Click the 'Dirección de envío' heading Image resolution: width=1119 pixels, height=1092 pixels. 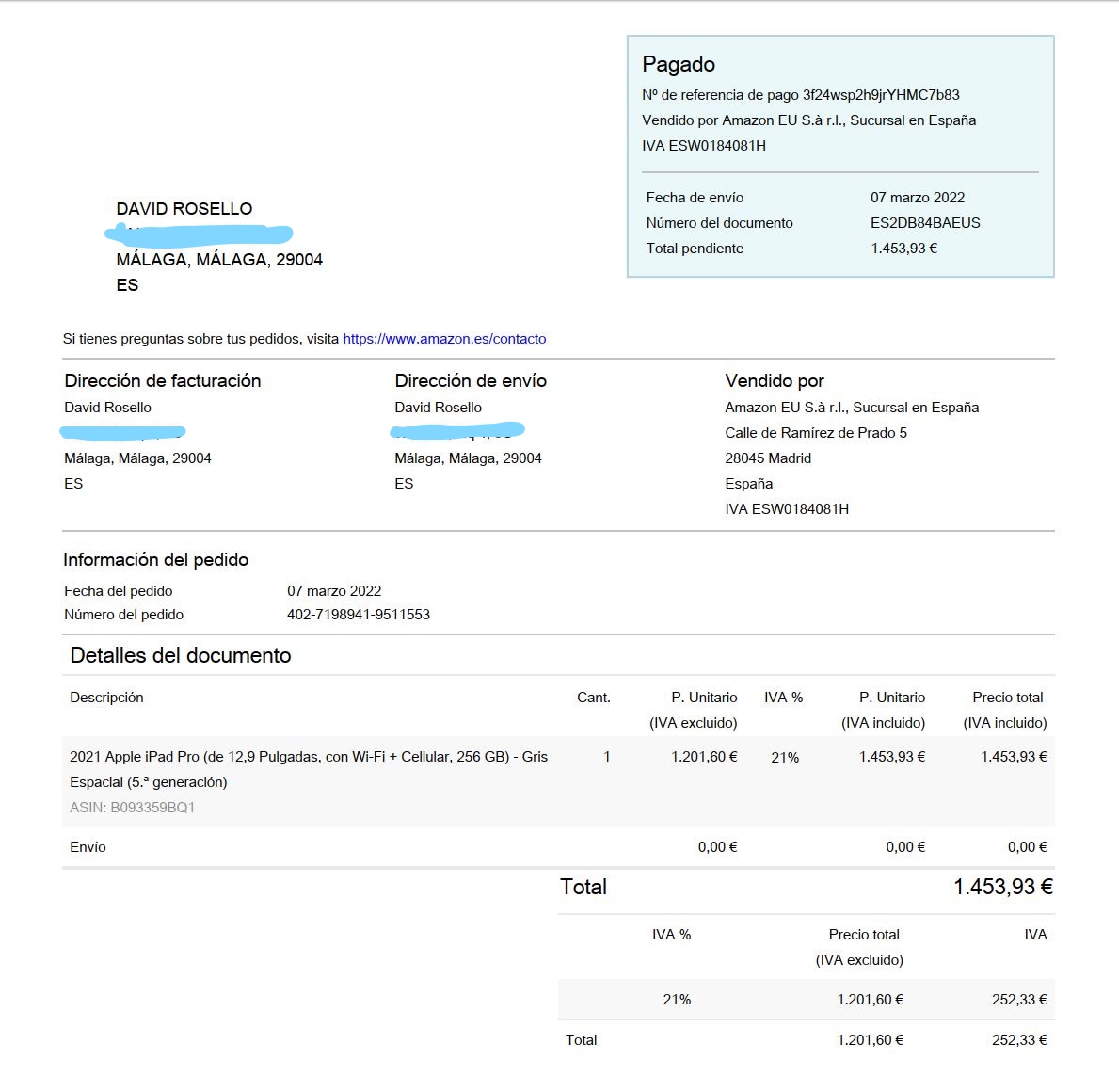[471, 381]
